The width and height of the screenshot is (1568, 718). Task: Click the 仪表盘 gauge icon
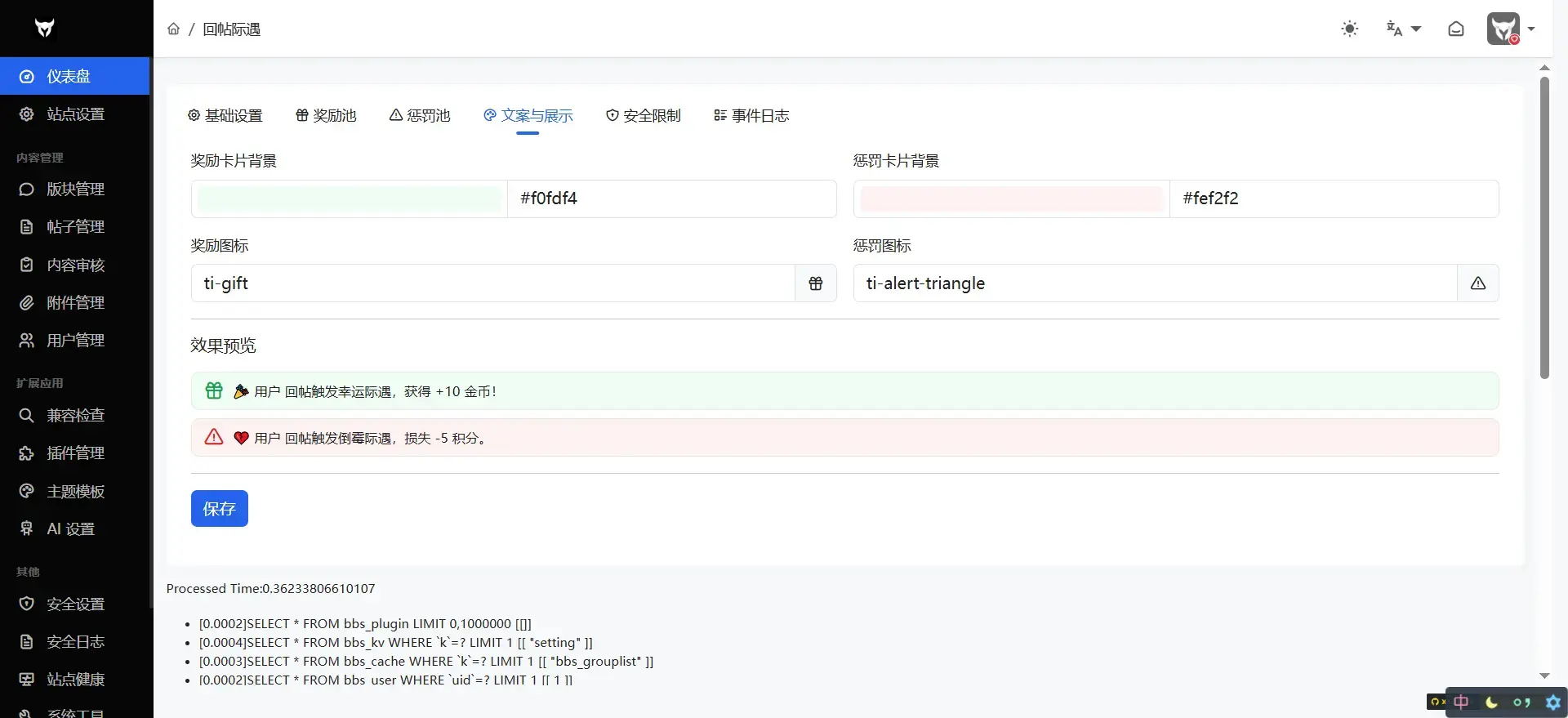(27, 76)
